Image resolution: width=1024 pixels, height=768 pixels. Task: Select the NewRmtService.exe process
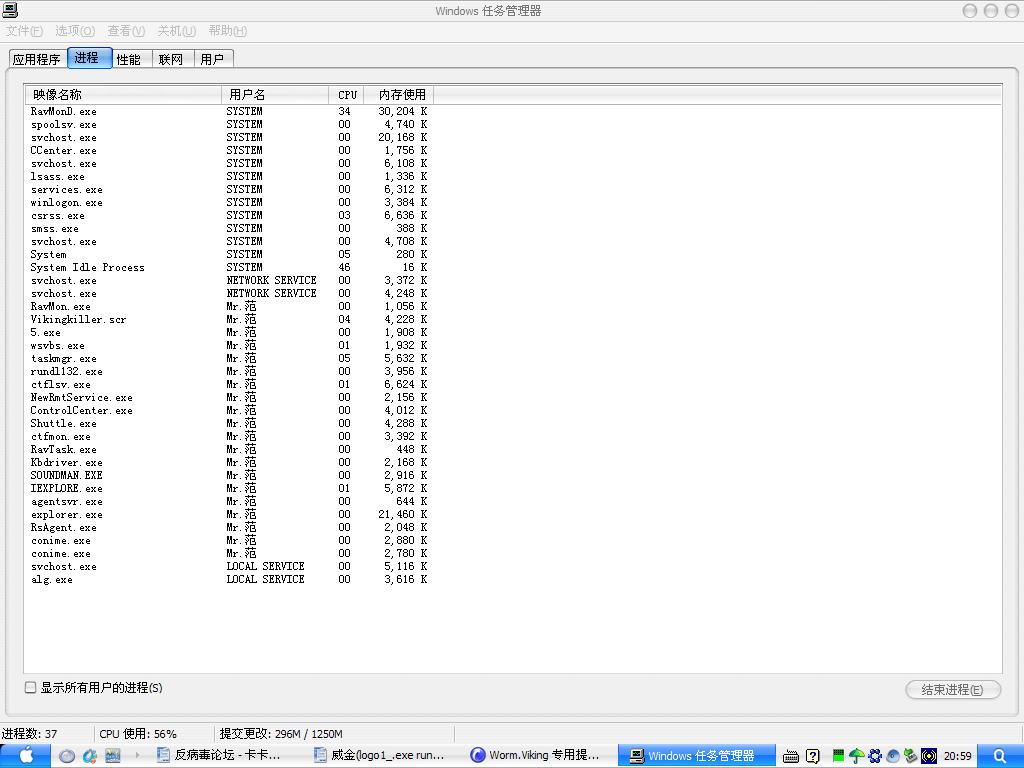229,398
